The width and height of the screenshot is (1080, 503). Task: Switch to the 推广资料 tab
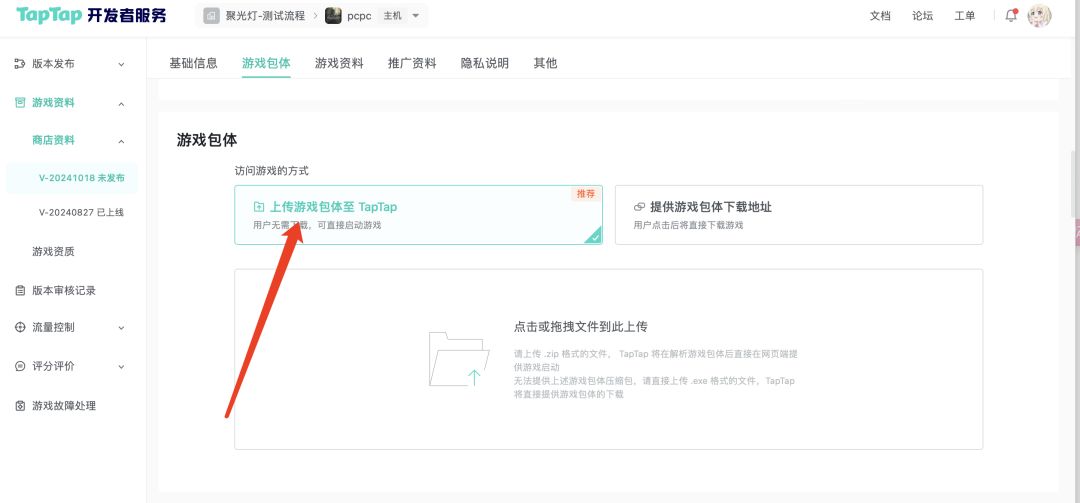(412, 63)
